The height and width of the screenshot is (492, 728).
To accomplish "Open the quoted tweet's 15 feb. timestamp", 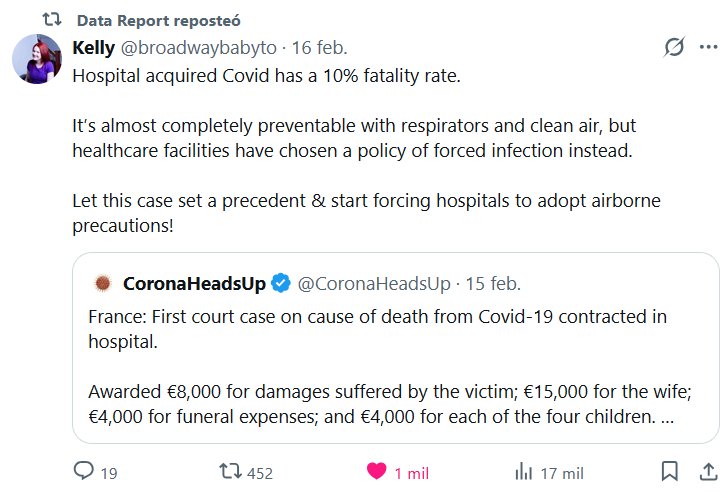I will [492, 284].
